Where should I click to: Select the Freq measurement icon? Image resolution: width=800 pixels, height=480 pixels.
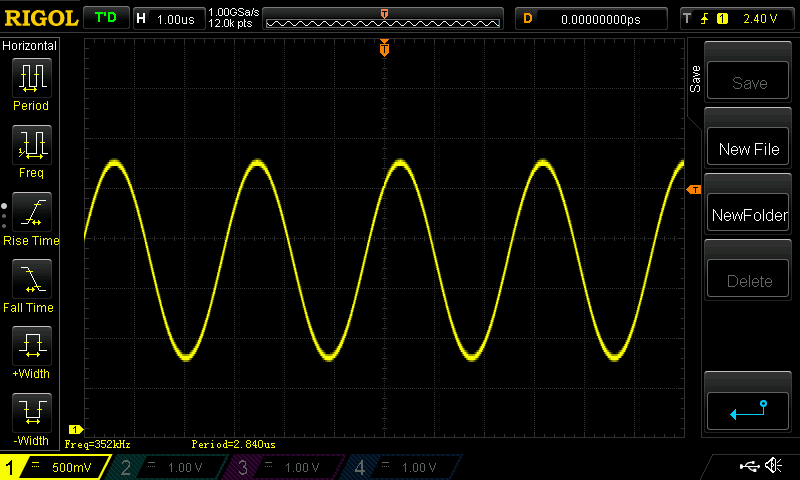[x=32, y=145]
